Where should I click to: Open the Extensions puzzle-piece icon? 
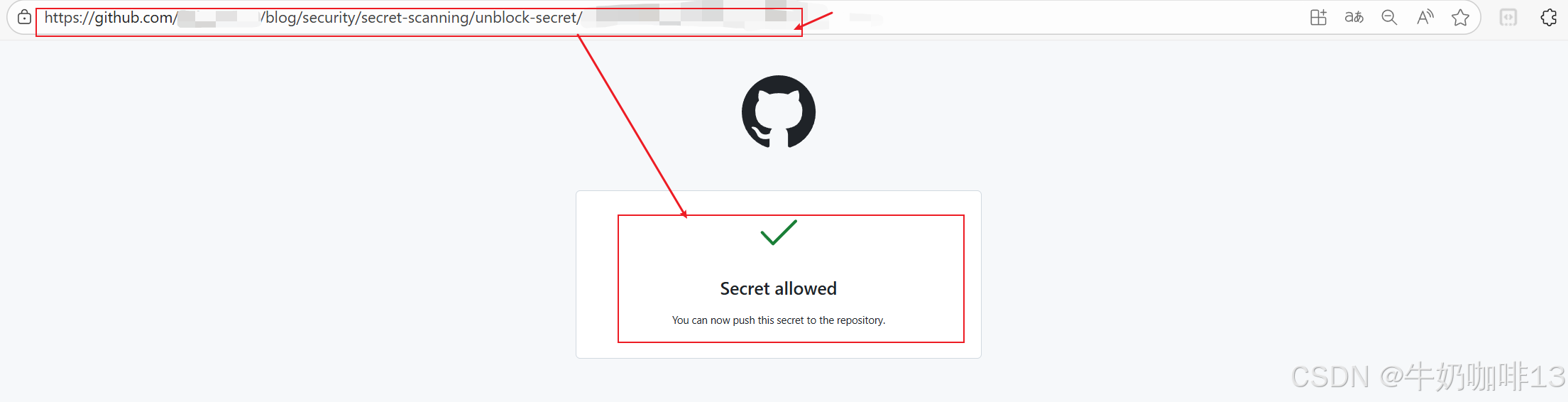(1549, 18)
